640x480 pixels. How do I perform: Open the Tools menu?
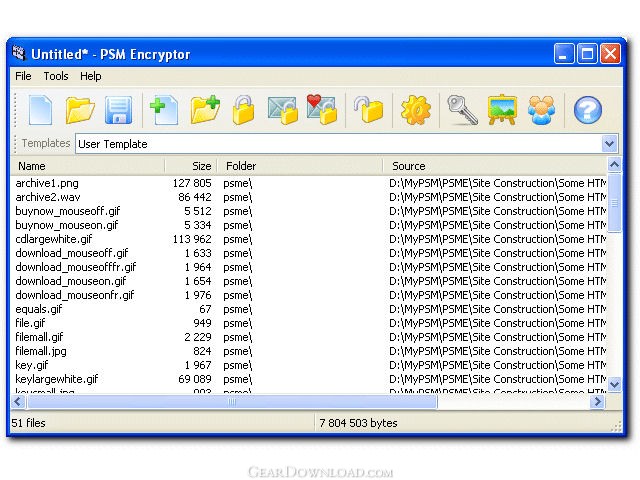(x=56, y=76)
